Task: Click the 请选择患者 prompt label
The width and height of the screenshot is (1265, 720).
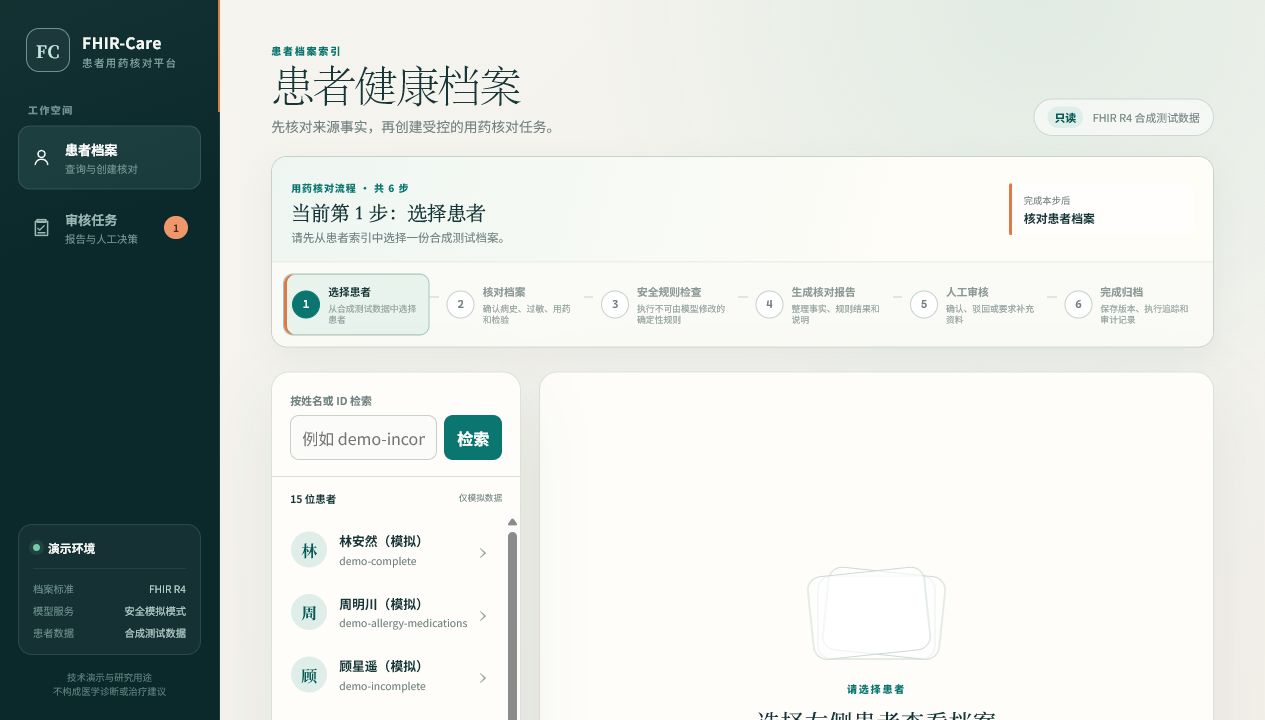Action: [876, 689]
